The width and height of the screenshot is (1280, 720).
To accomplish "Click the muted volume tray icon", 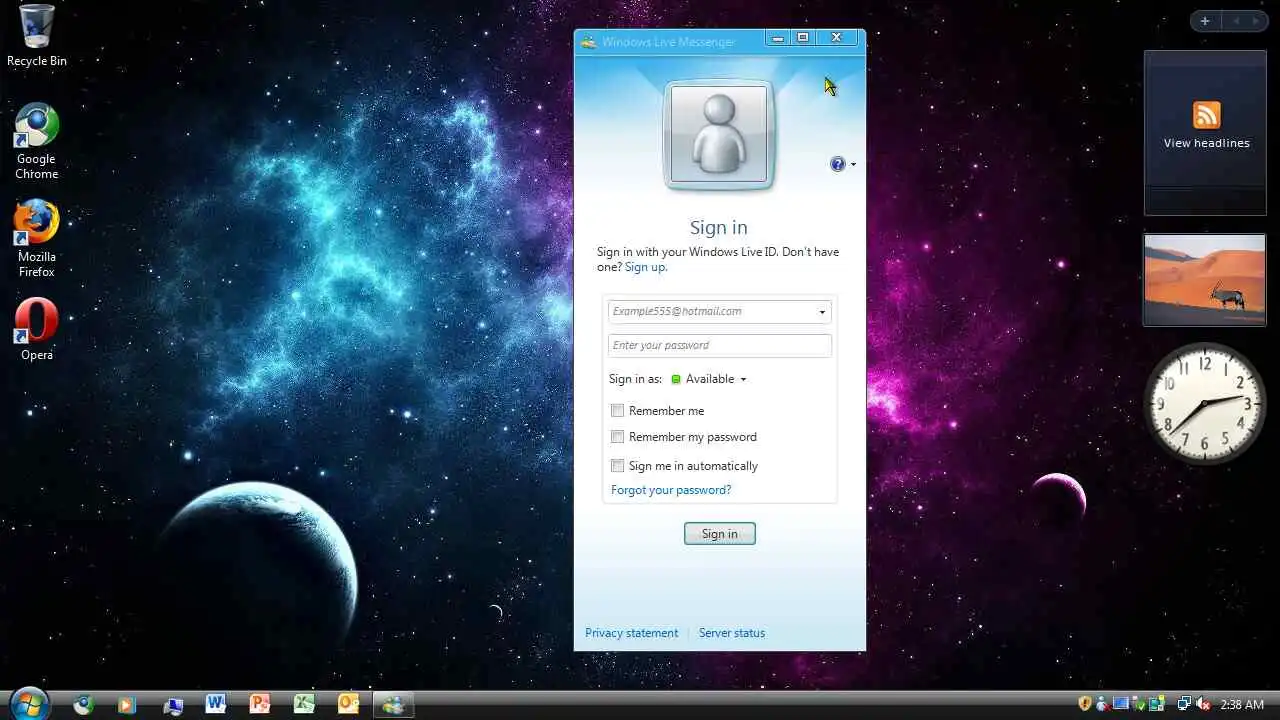I will [1204, 704].
